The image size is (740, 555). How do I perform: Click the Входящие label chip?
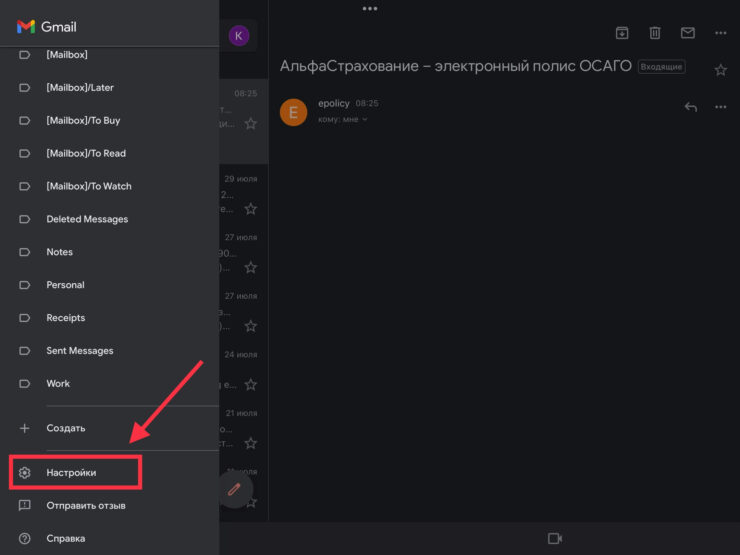click(662, 67)
